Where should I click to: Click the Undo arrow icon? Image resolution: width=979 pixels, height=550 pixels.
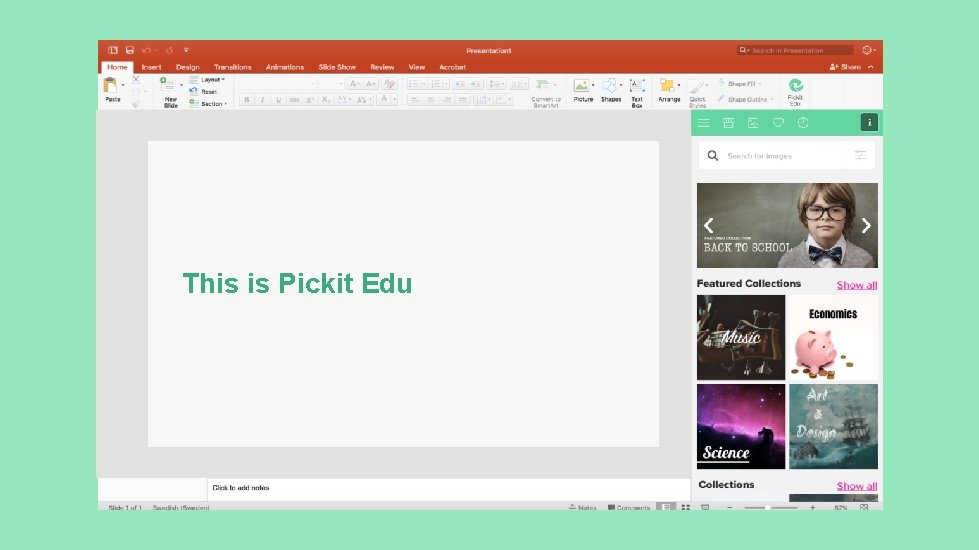coord(146,50)
